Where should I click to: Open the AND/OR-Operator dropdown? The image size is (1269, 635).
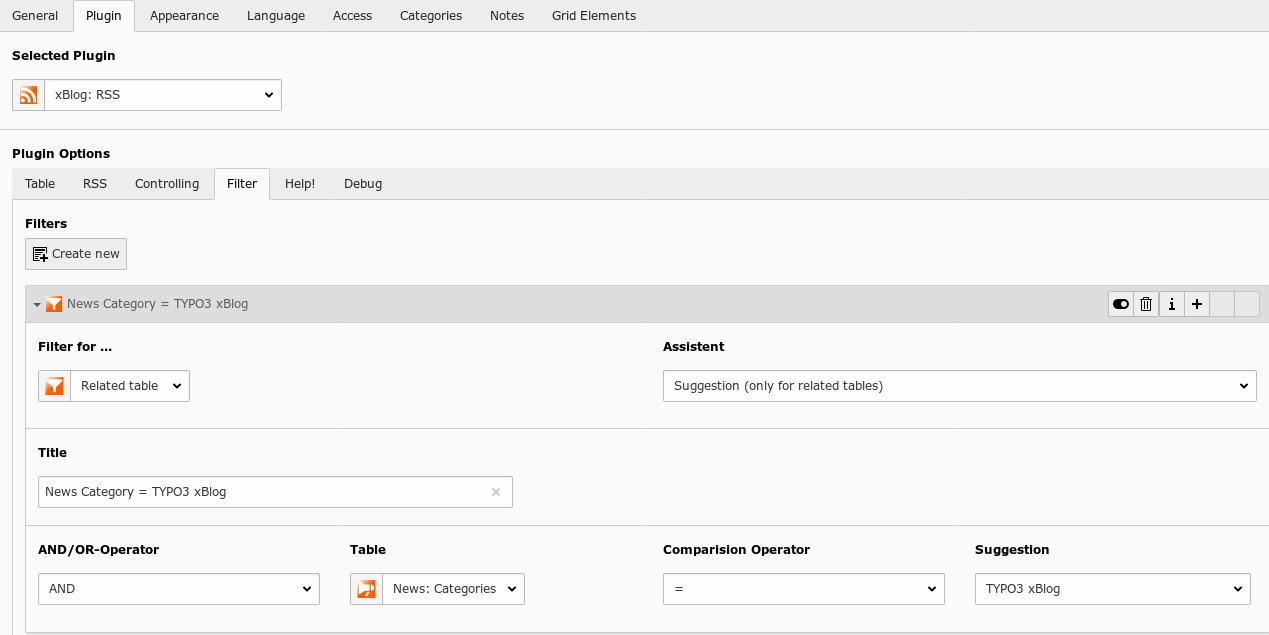point(179,589)
